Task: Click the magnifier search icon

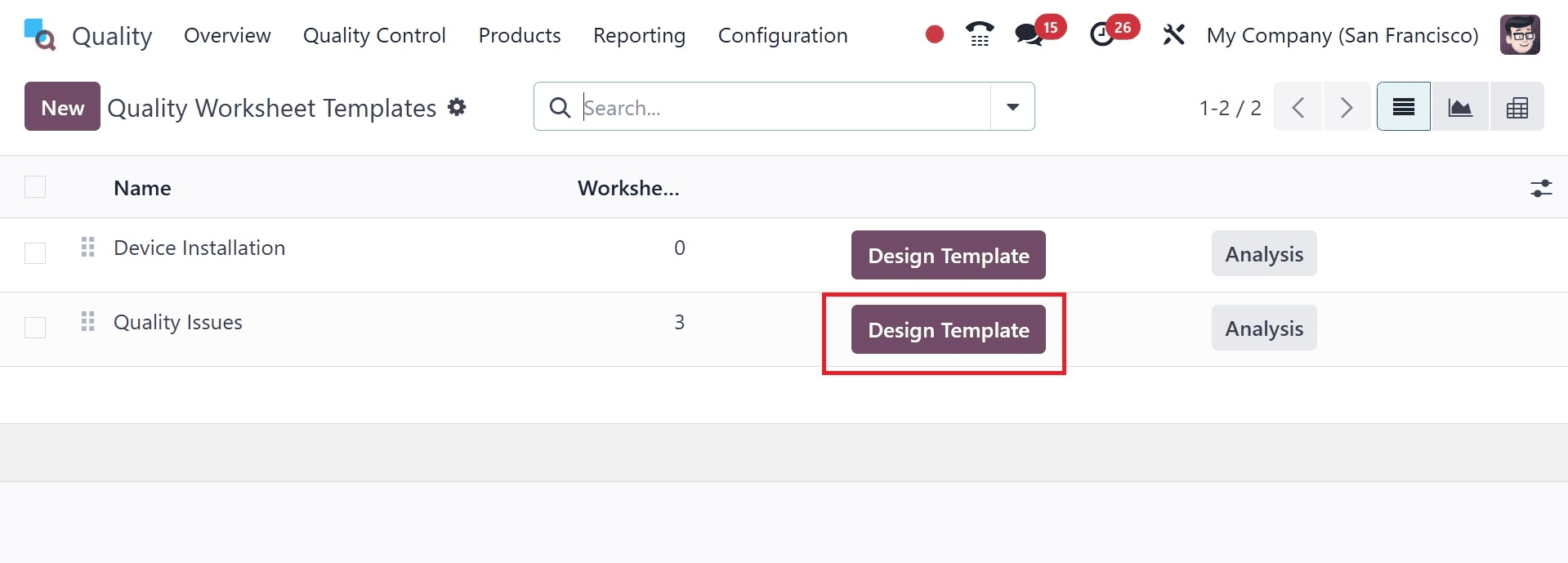Action: (560, 107)
